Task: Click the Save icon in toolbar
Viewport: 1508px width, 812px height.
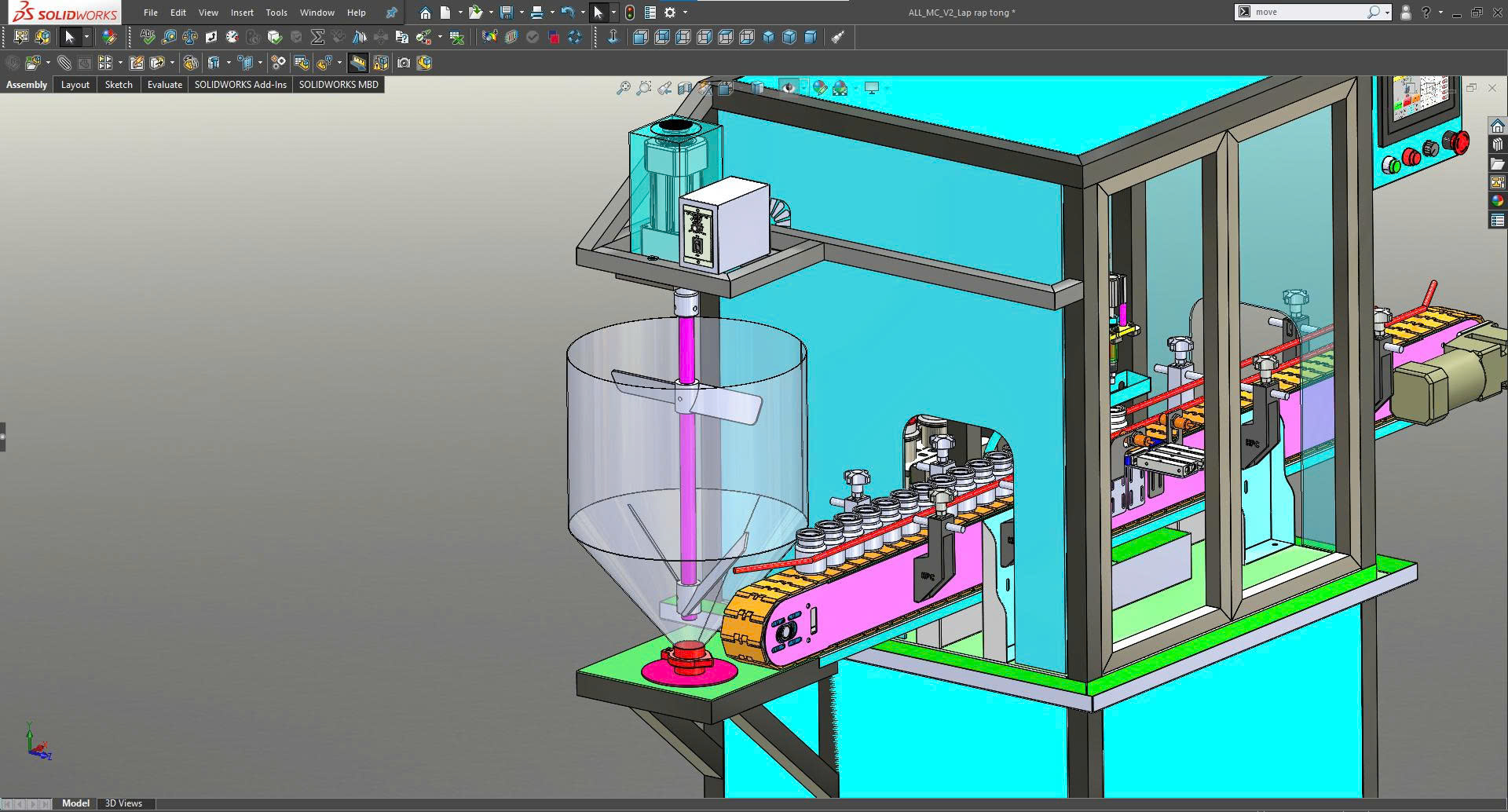Action: pyautogui.click(x=507, y=13)
